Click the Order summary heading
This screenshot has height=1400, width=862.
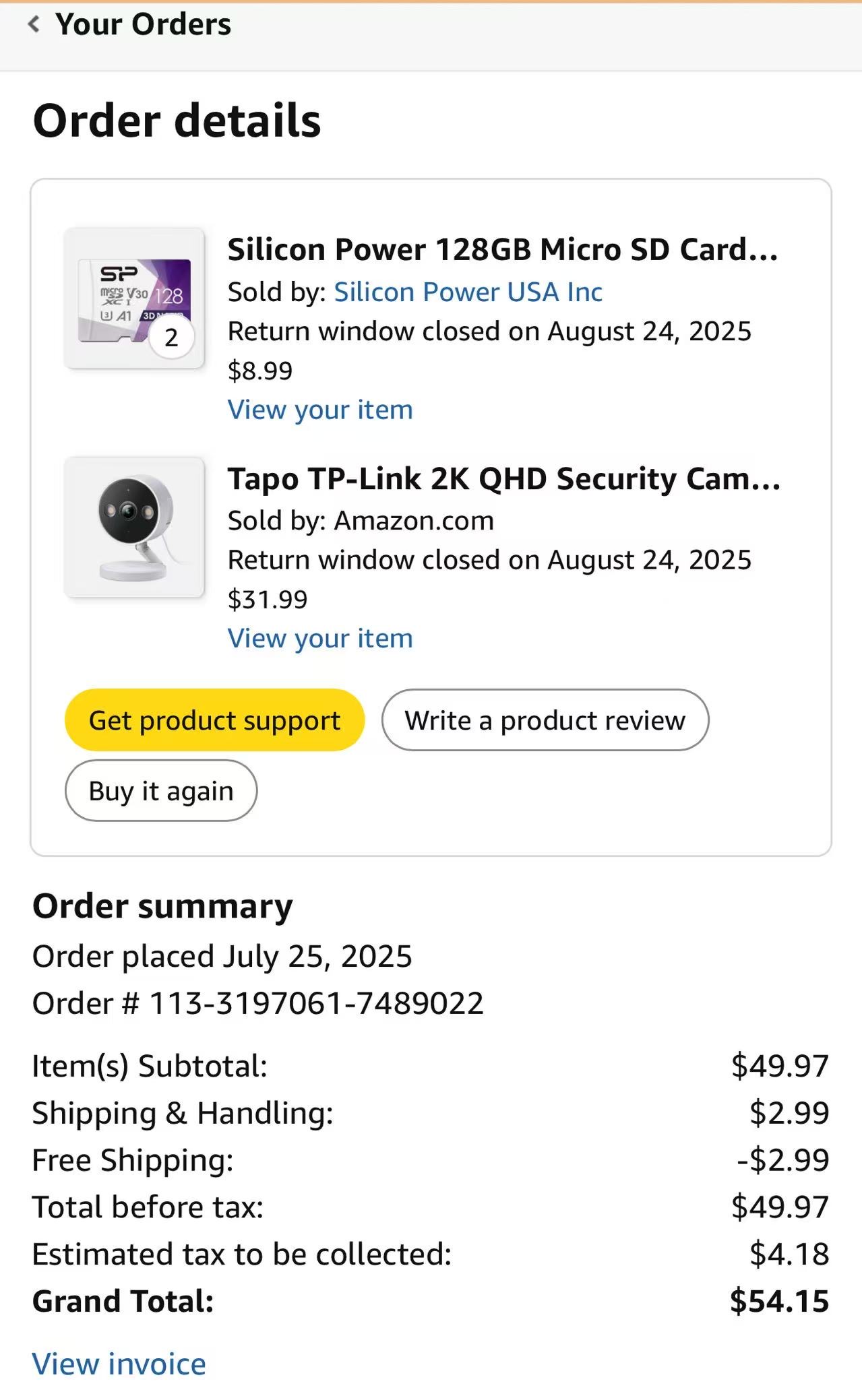click(x=162, y=906)
